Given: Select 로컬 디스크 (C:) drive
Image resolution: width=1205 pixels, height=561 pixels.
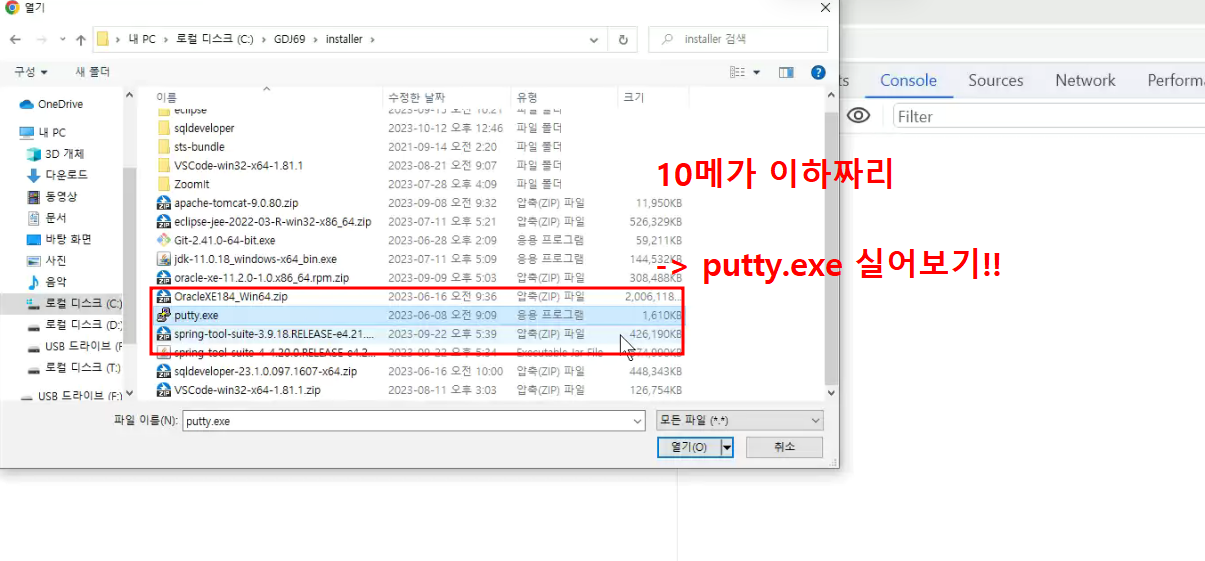Looking at the screenshot, I should [x=74, y=303].
